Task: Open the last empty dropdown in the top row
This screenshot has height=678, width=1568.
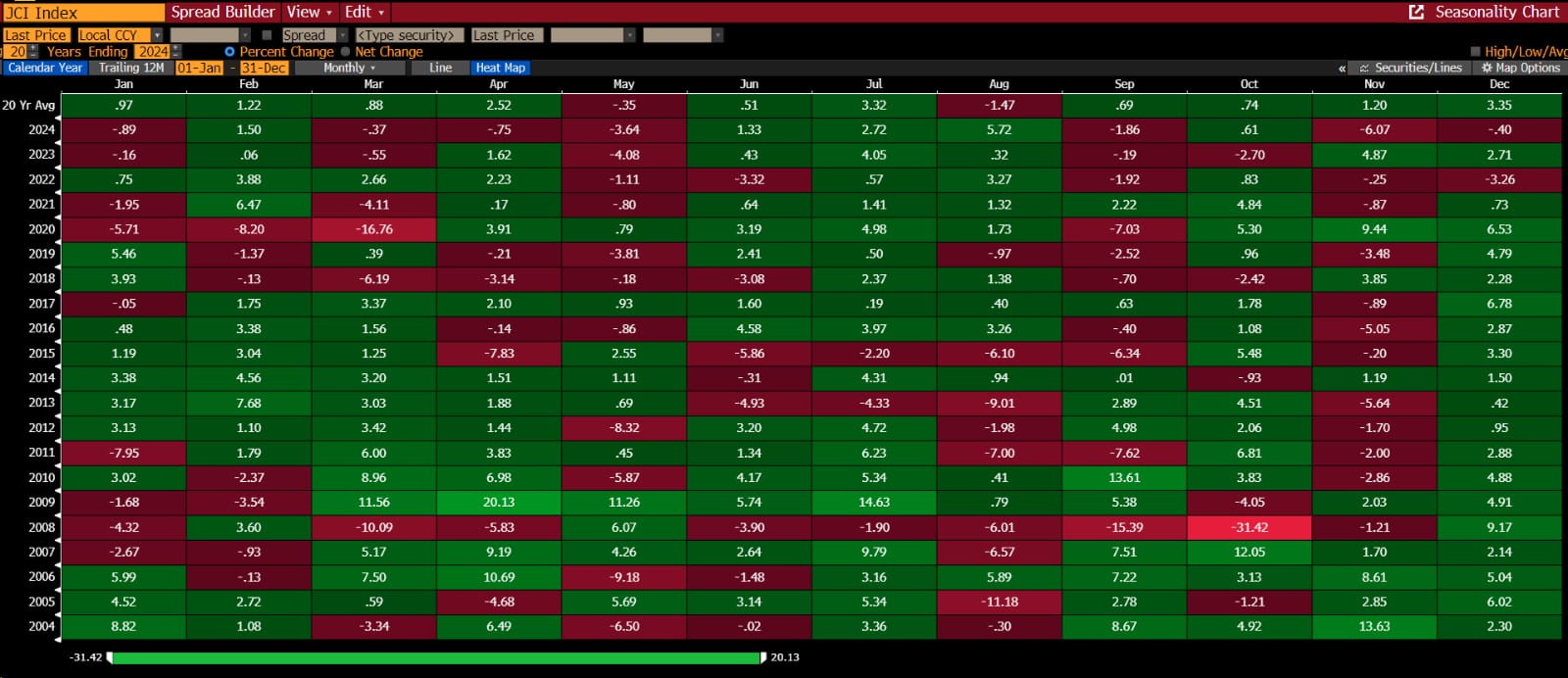Action: pos(683,35)
